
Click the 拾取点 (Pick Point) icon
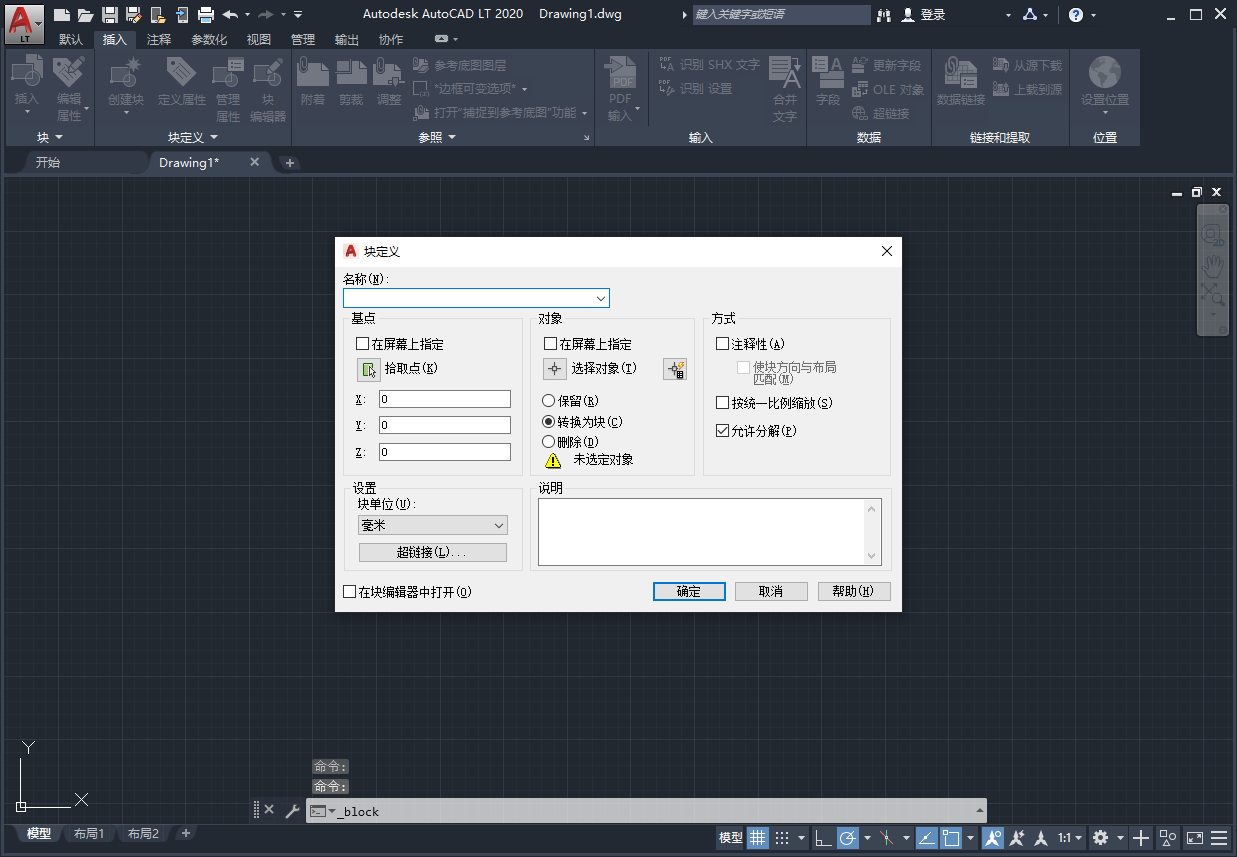click(x=369, y=369)
